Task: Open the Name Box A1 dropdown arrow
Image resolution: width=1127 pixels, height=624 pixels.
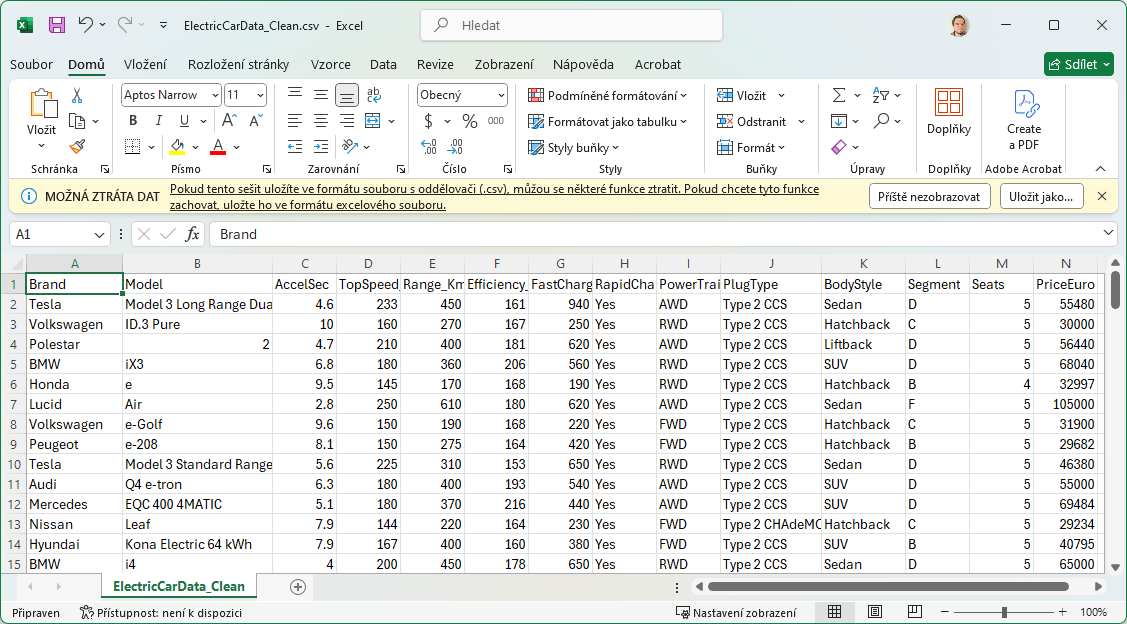Action: click(x=100, y=234)
